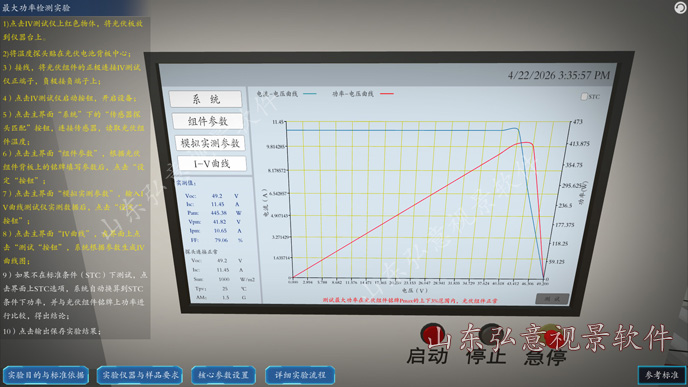The width and height of the screenshot is (688, 387).
Task: Push the dark 停止 stop knob
Action: (x=491, y=334)
